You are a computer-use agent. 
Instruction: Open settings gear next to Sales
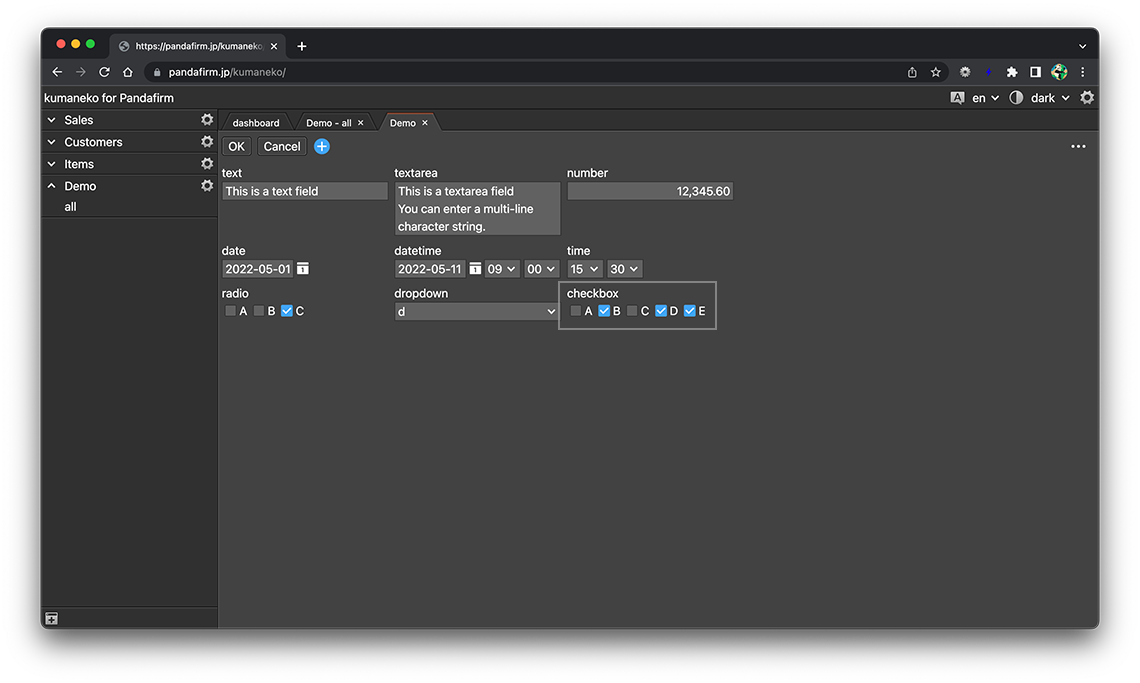pos(207,120)
